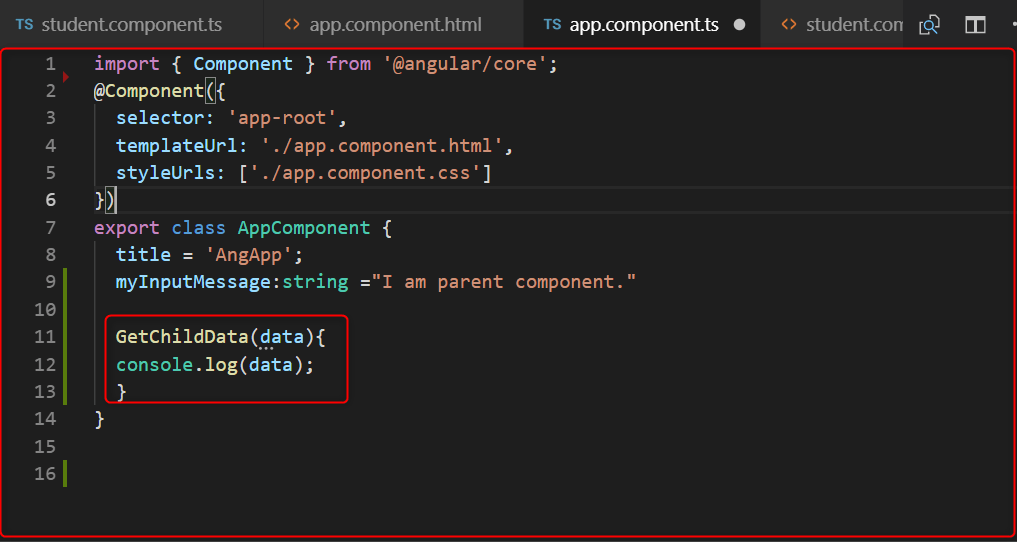Click the closing brace on line 14
The height and width of the screenshot is (542, 1017).
100,419
